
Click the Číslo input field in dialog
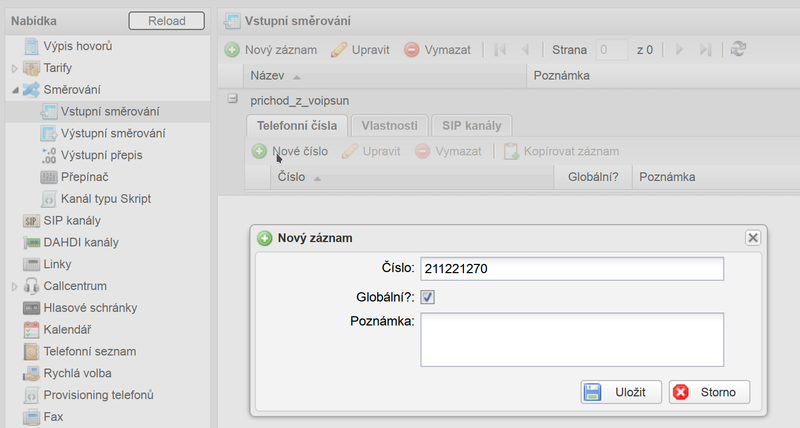click(x=572, y=269)
